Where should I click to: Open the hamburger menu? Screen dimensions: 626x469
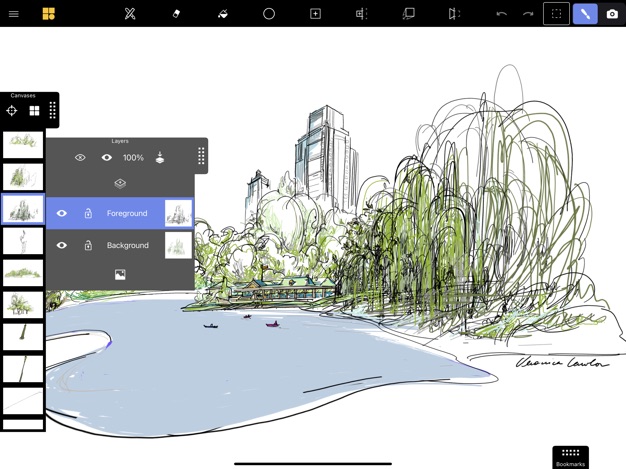point(14,14)
